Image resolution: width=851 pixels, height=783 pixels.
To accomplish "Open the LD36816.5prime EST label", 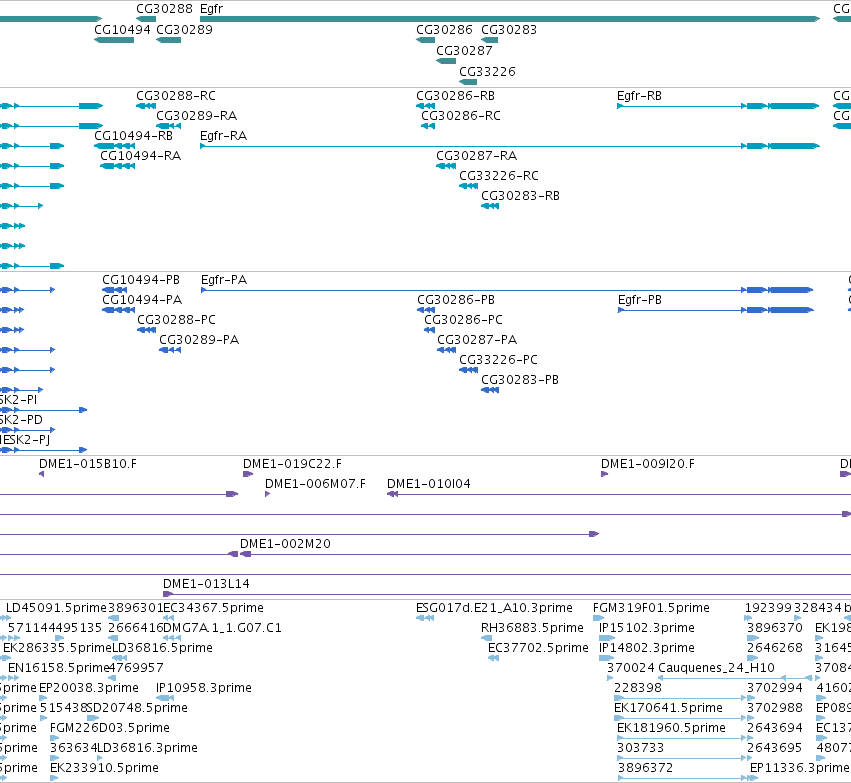I will pyautogui.click(x=162, y=648).
